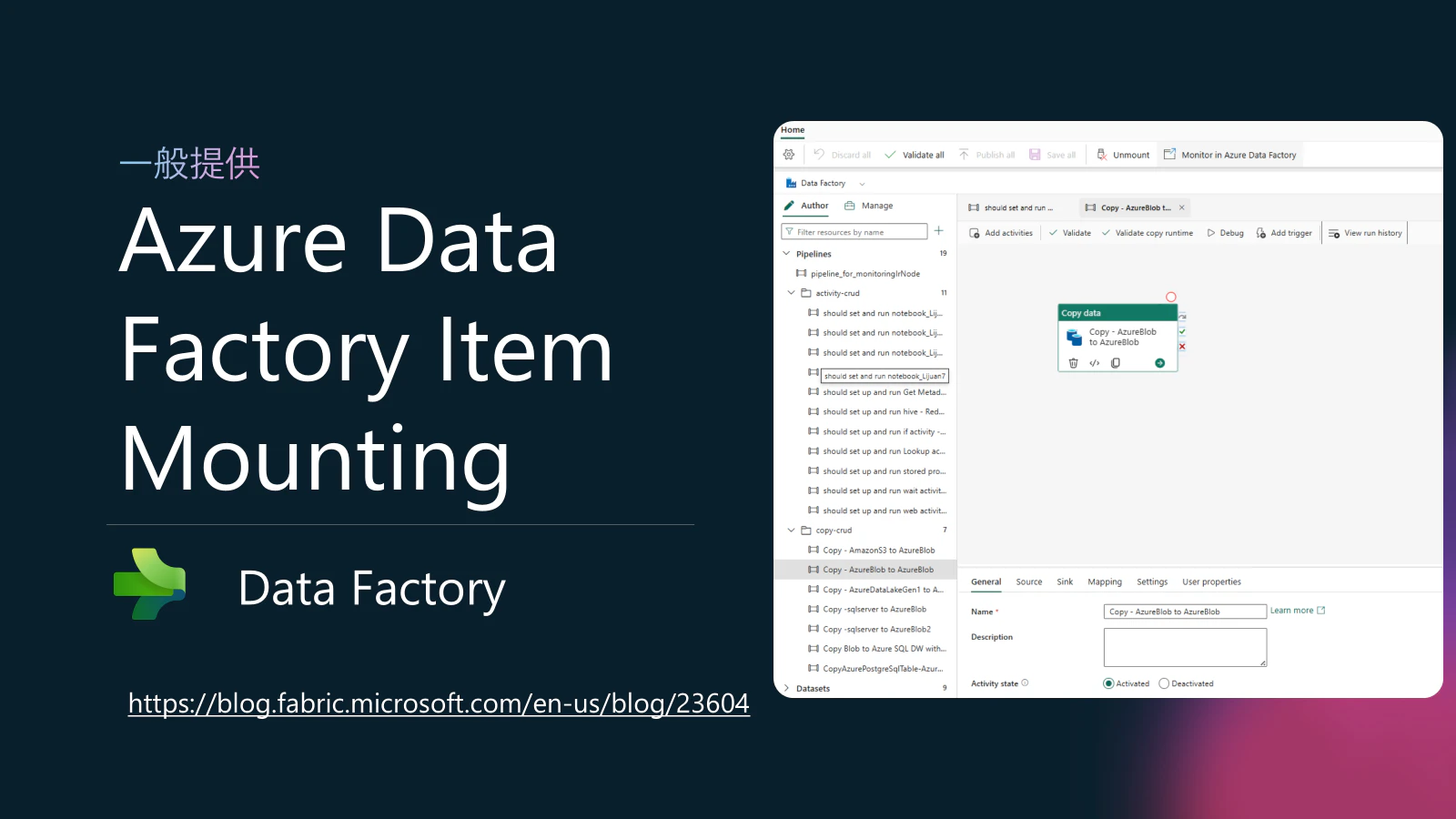Viewport: 1456px width, 819px height.
Task: Open Copy - AzureDataLakeGen1 pipeline
Action: (x=875, y=590)
